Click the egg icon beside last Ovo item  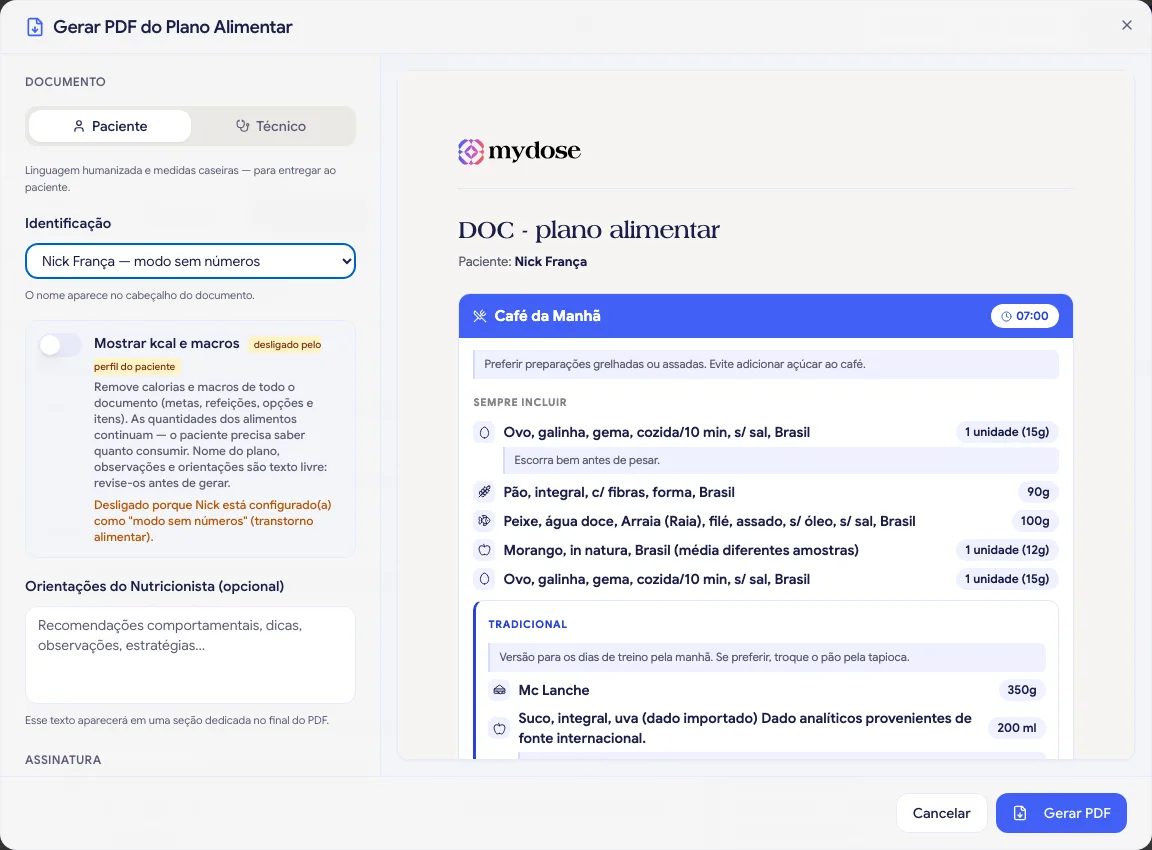coord(484,579)
